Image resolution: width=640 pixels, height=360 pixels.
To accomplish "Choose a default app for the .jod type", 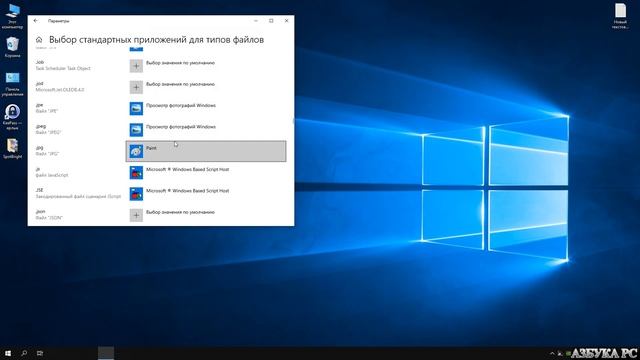I will (206, 87).
